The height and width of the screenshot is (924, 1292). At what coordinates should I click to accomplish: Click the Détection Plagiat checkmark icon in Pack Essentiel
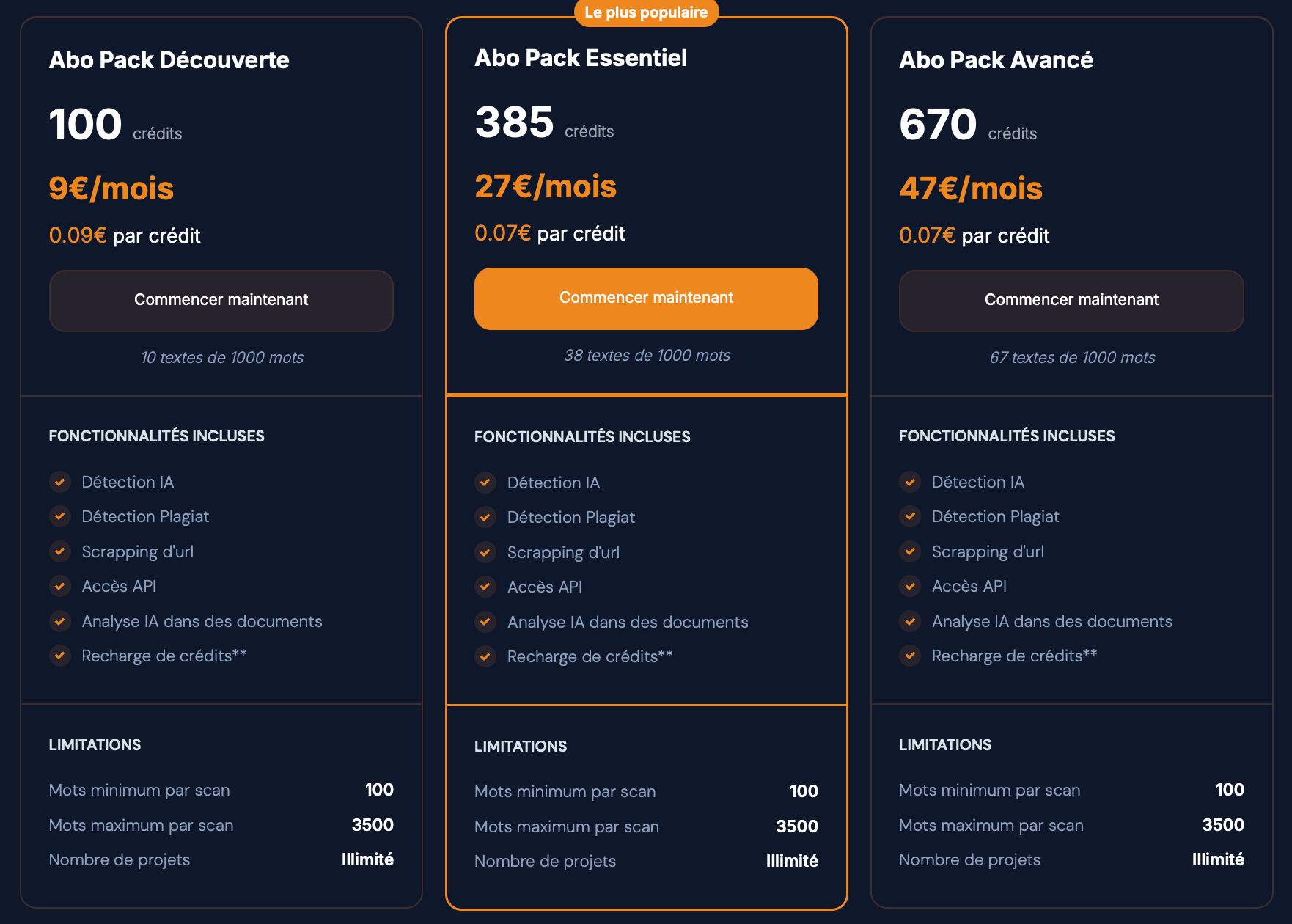click(x=485, y=517)
